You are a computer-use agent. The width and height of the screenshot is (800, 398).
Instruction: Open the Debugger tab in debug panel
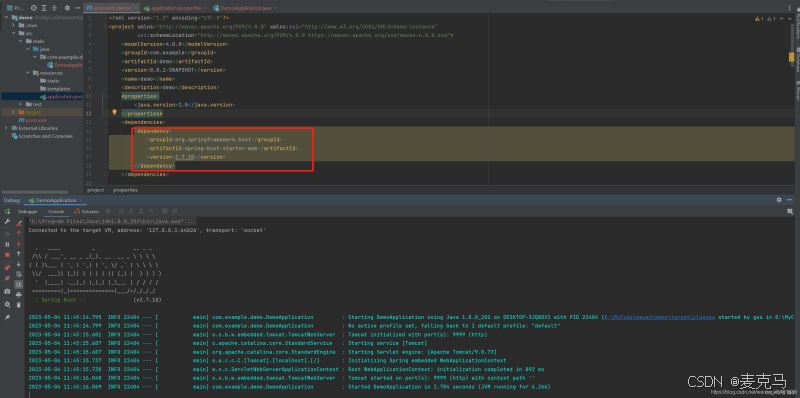pos(28,211)
